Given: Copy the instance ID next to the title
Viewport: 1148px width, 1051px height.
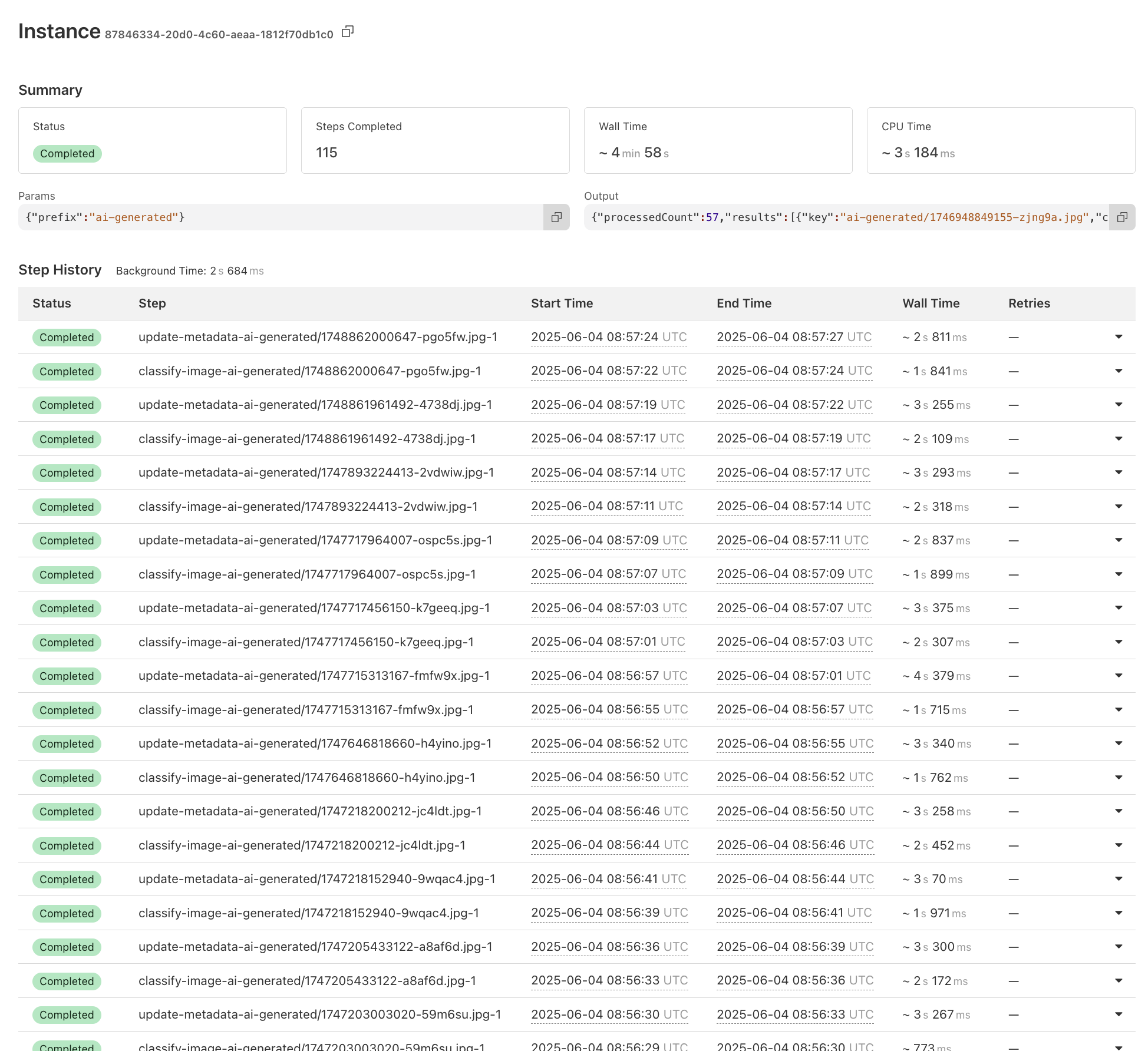Looking at the screenshot, I should (348, 31).
